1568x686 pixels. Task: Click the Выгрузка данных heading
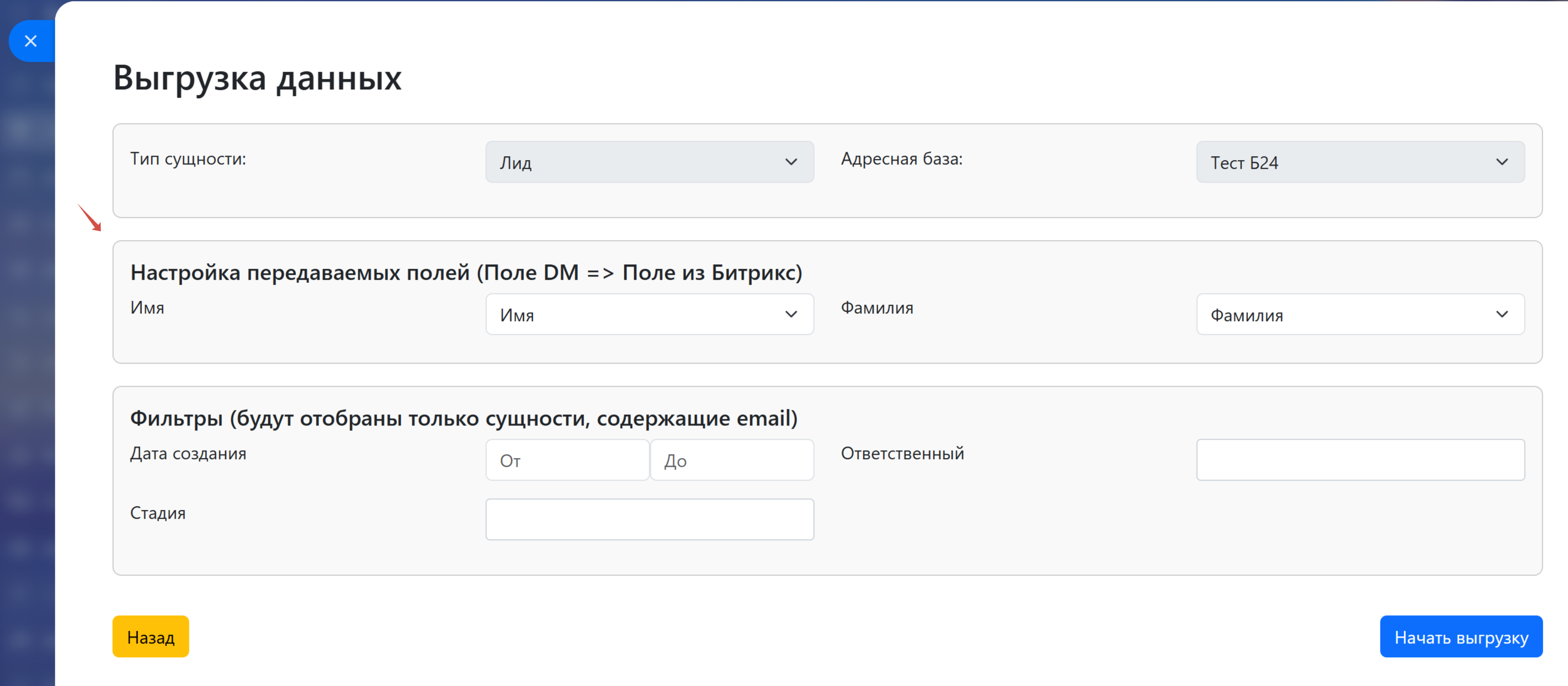tap(257, 78)
